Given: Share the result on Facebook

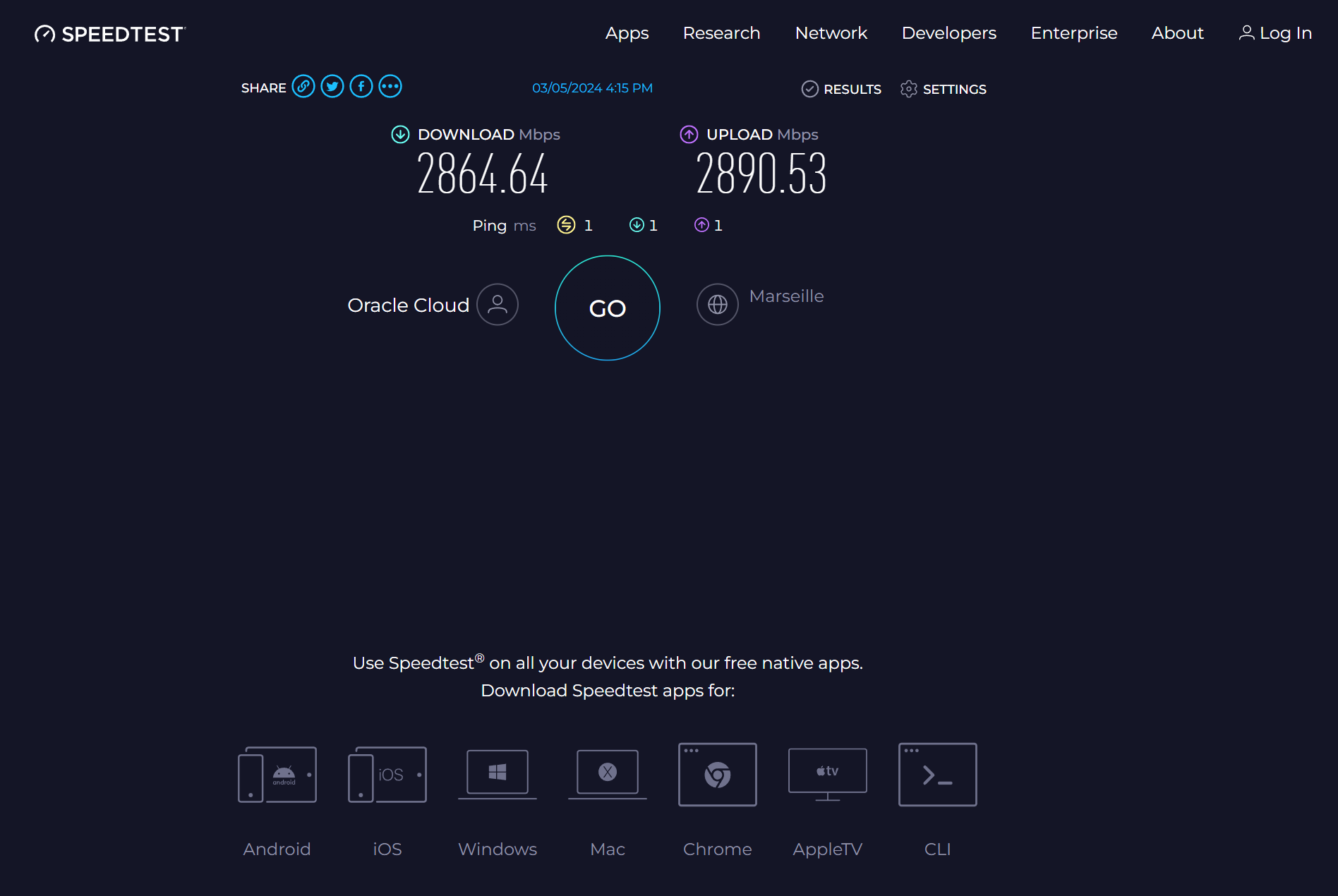Looking at the screenshot, I should pyautogui.click(x=361, y=86).
